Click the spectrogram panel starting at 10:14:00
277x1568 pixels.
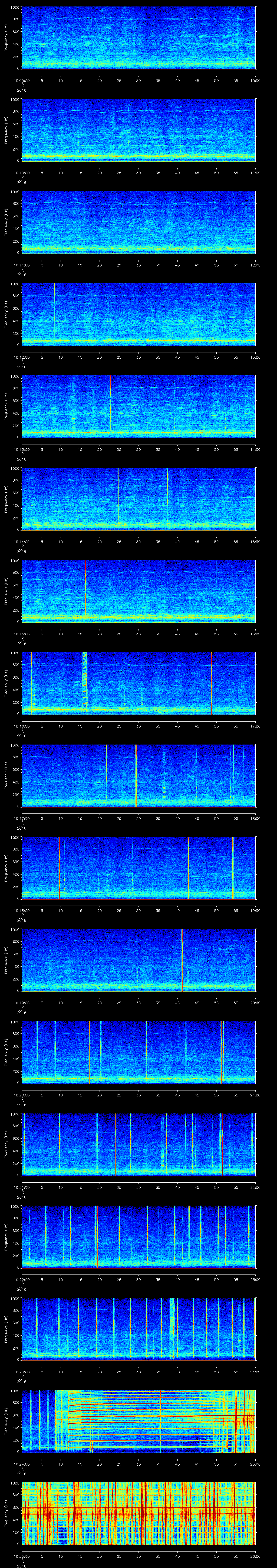point(138,499)
